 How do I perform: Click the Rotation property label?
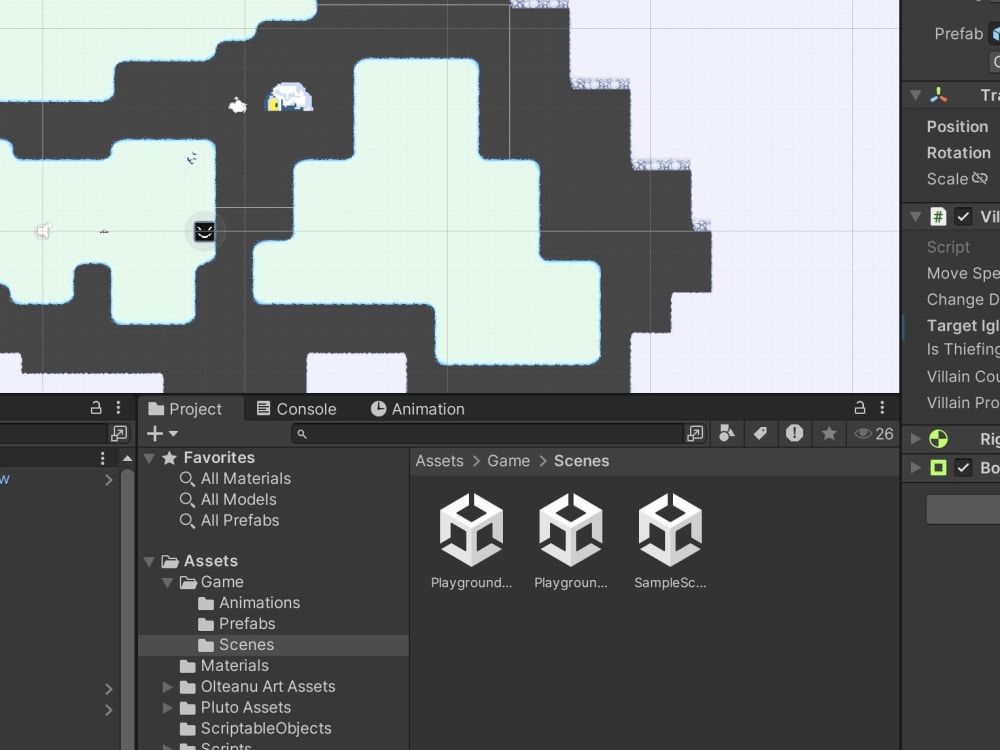coord(959,152)
